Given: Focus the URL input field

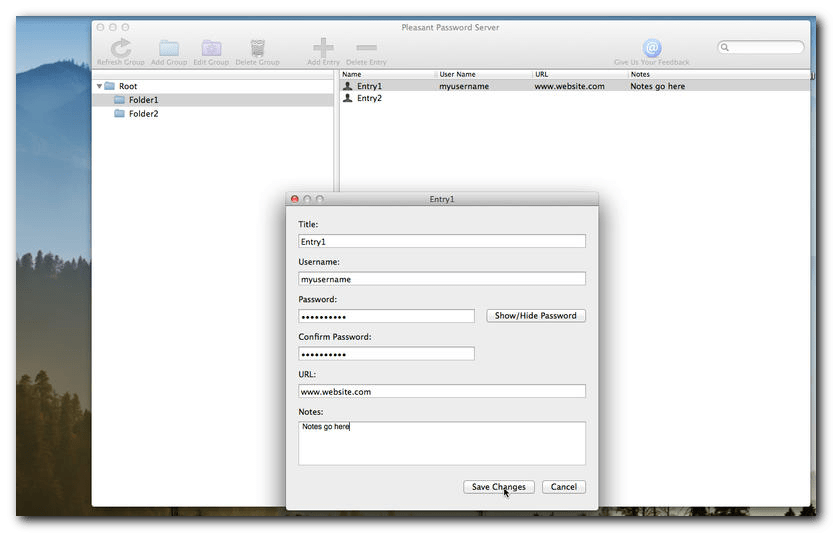Looking at the screenshot, I should pyautogui.click(x=442, y=391).
